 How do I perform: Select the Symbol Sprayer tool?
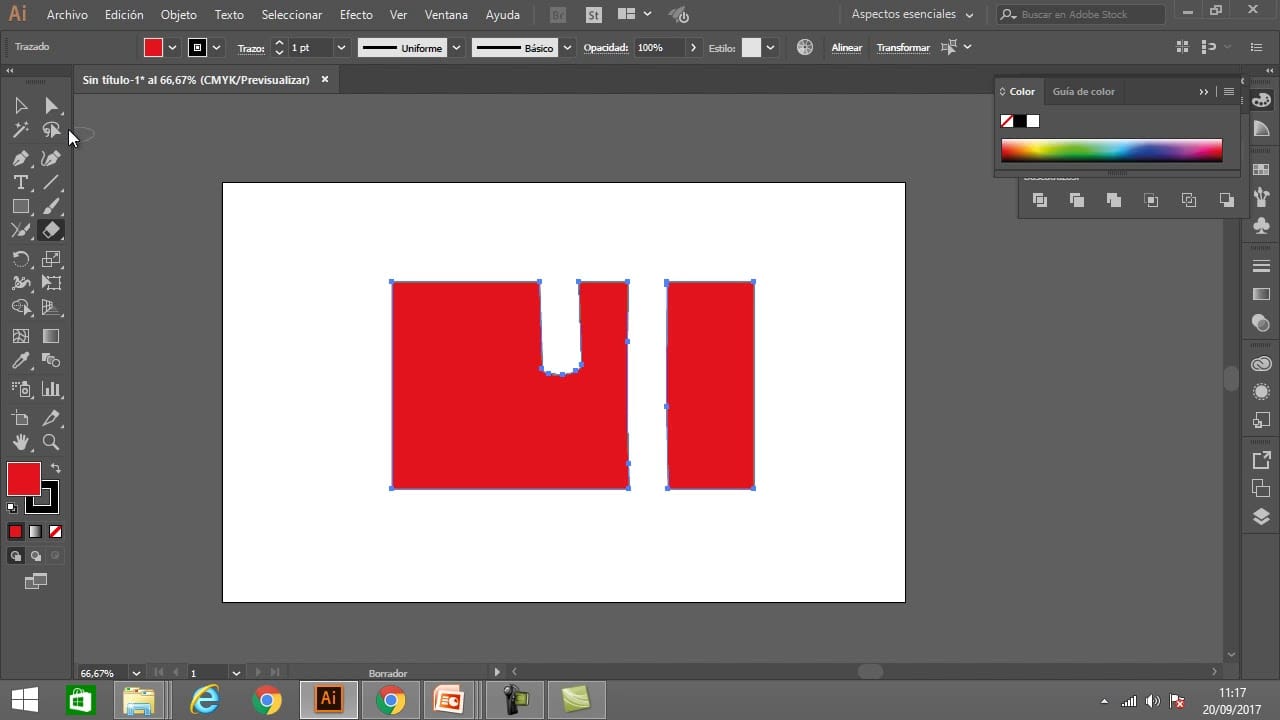click(20, 389)
